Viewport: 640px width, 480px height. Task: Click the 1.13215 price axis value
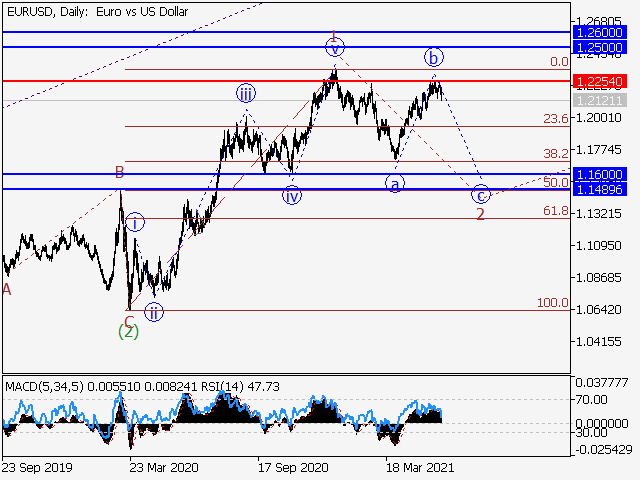[598, 213]
